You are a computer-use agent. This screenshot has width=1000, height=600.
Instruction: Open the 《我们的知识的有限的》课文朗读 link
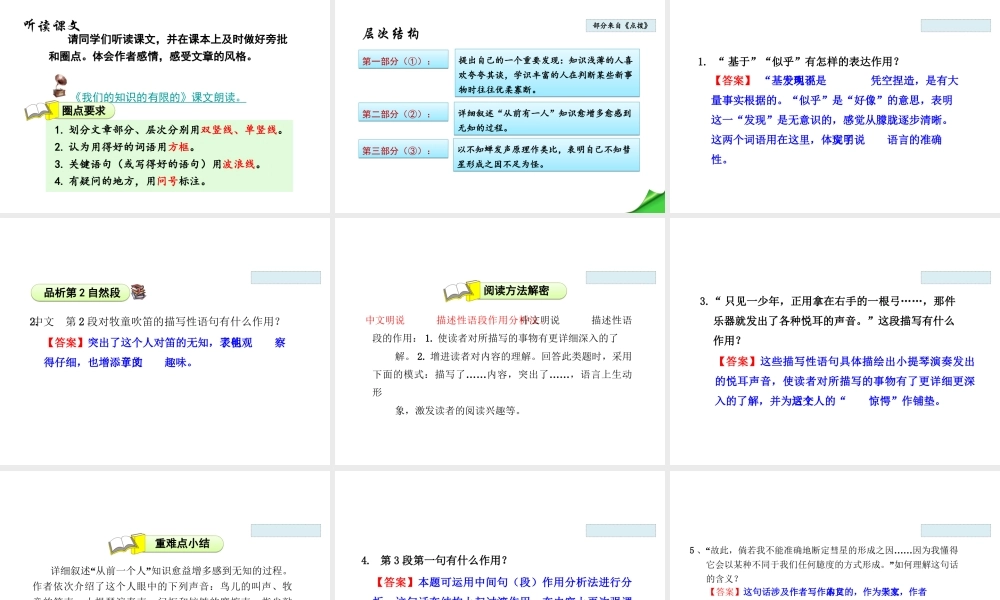coord(159,97)
